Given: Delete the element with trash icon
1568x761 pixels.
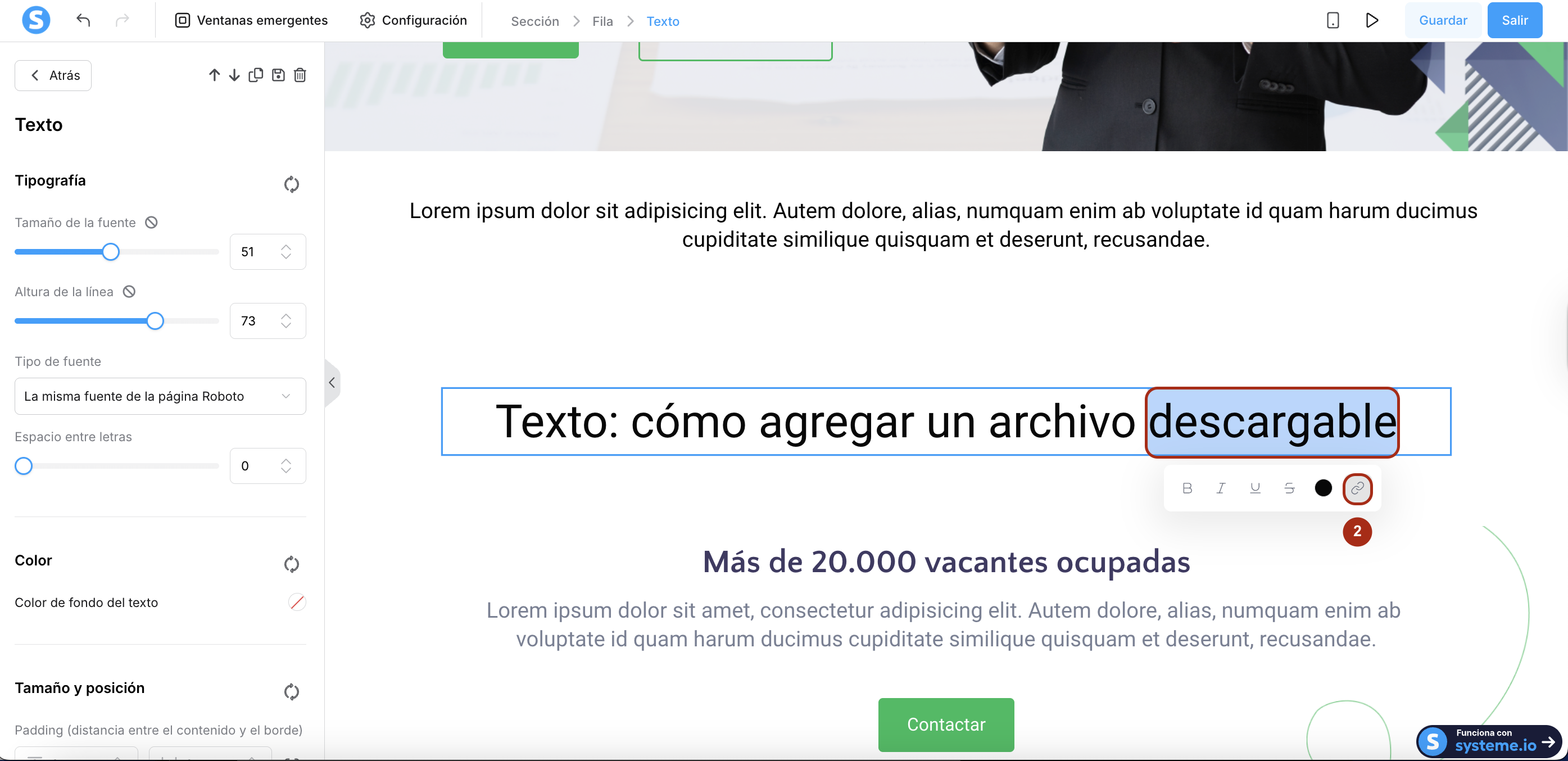Looking at the screenshot, I should [300, 75].
